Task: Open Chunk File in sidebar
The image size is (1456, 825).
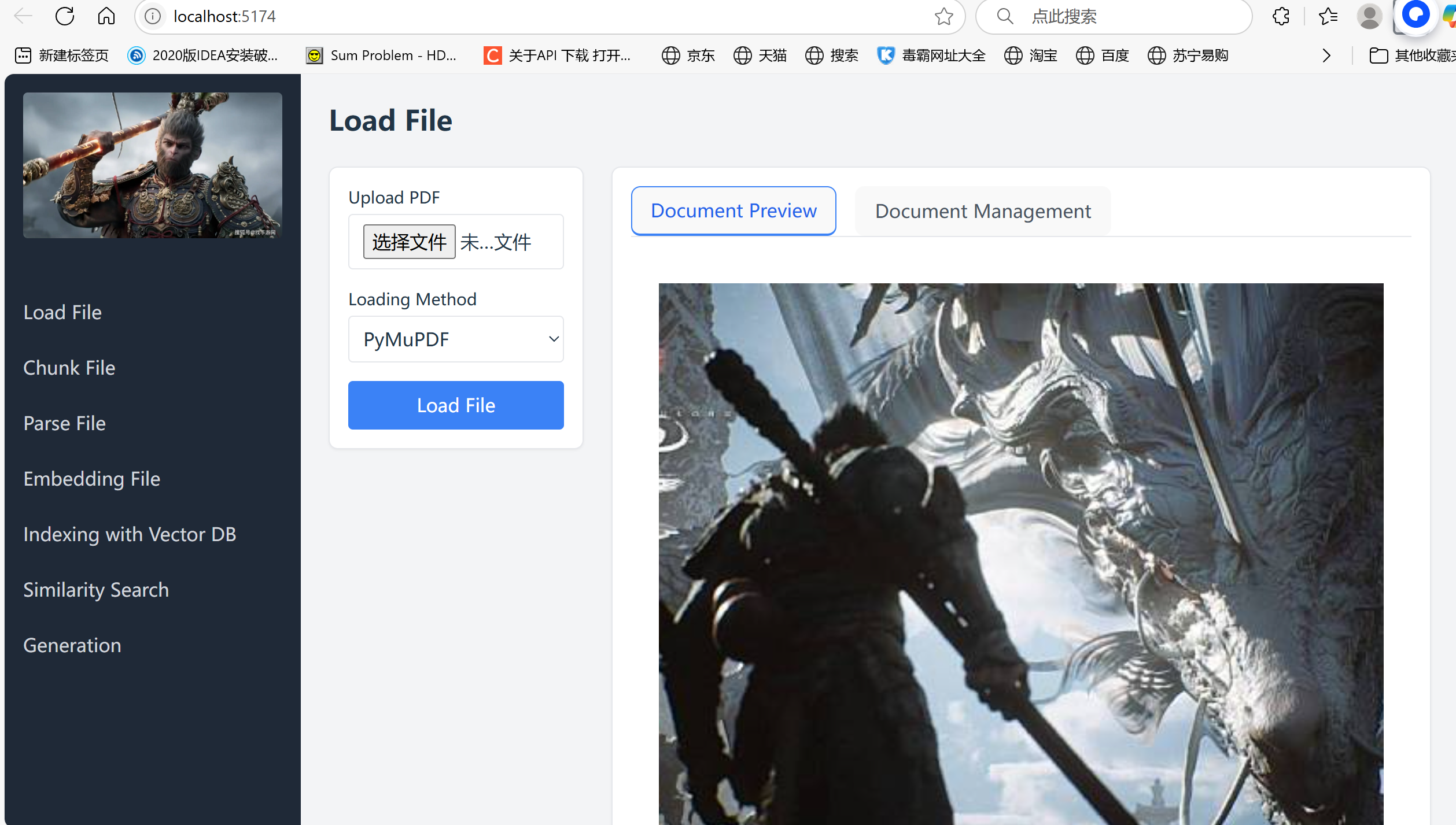Action: point(69,368)
